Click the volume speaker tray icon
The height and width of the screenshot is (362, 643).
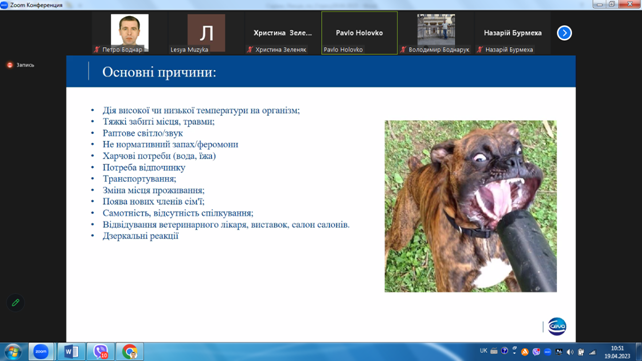(x=570, y=352)
